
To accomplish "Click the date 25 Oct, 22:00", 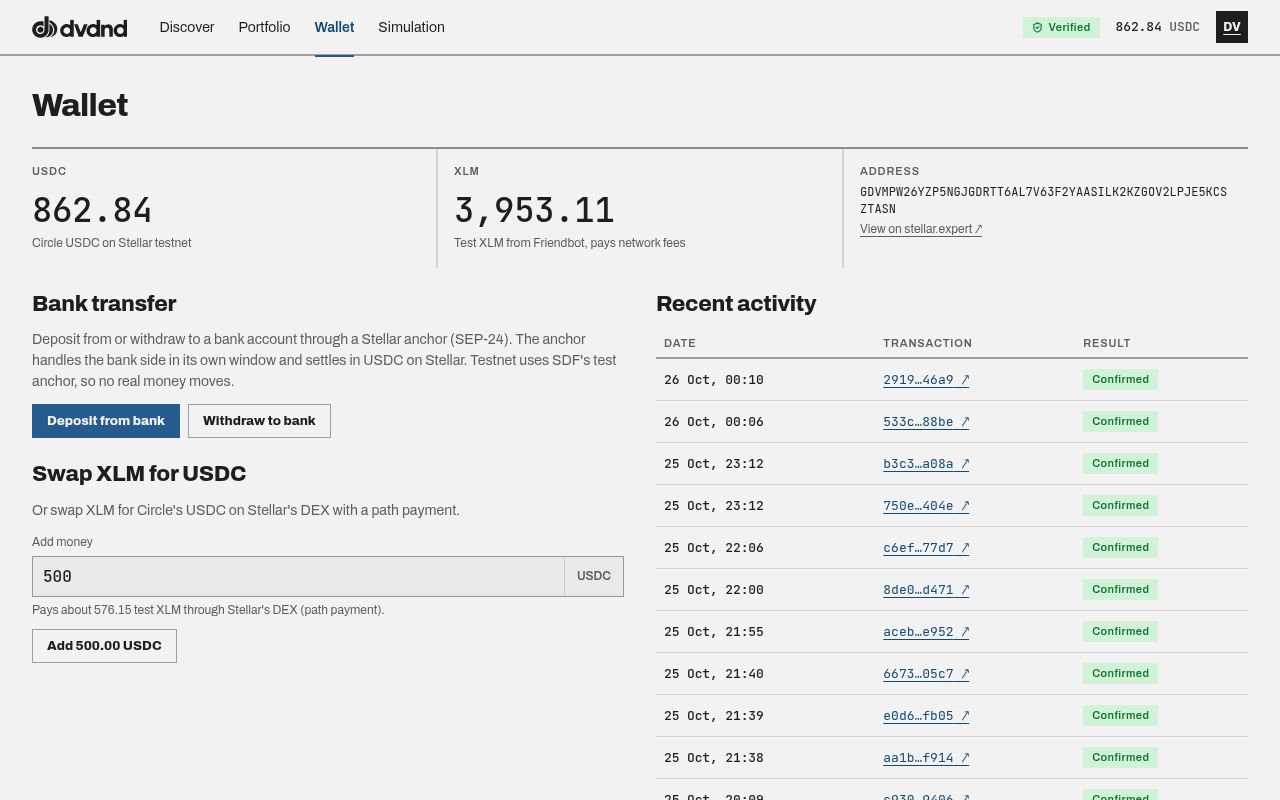I will (714, 590).
